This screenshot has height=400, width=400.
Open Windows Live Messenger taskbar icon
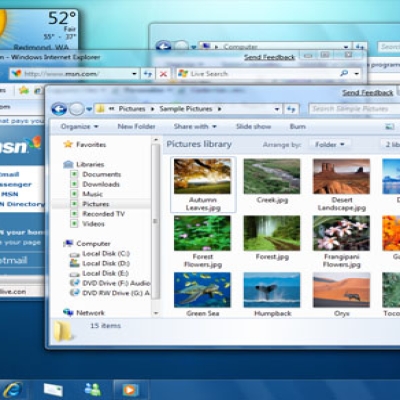(93, 390)
